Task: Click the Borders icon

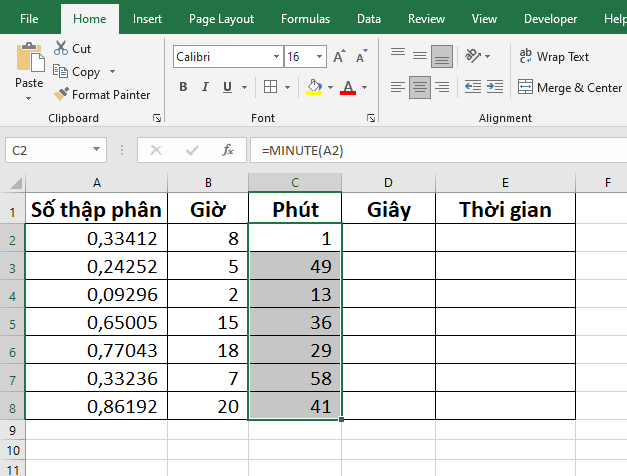Action: [269, 87]
